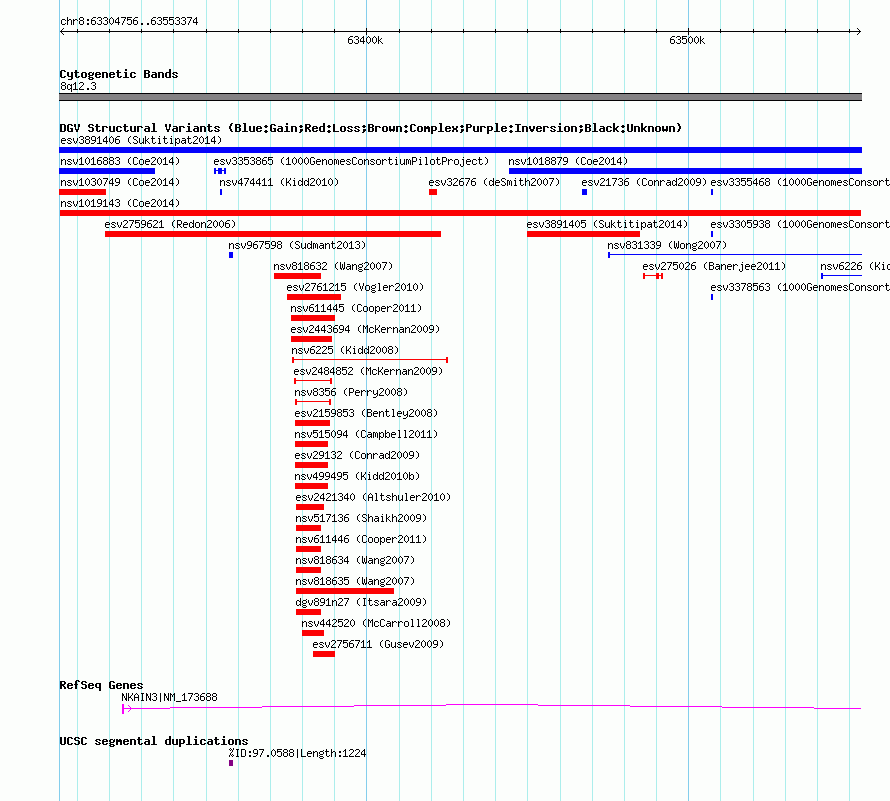The width and height of the screenshot is (890, 801).
Task: Click nsv1030749 (Coe2014) loss variant label
Action: [x=120, y=182]
